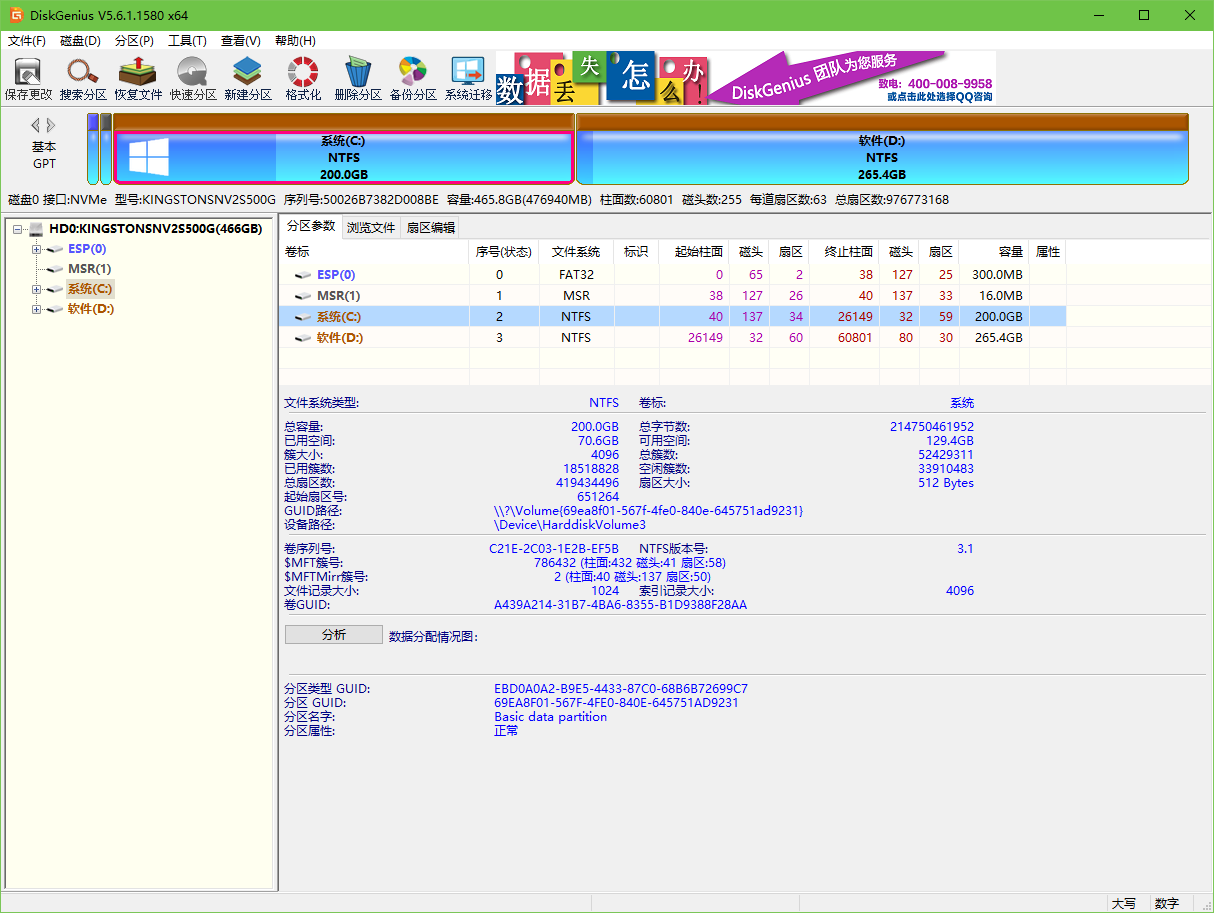This screenshot has width=1214, height=913.
Task: Expand the 软件(D:) tree node
Action: (x=37, y=309)
